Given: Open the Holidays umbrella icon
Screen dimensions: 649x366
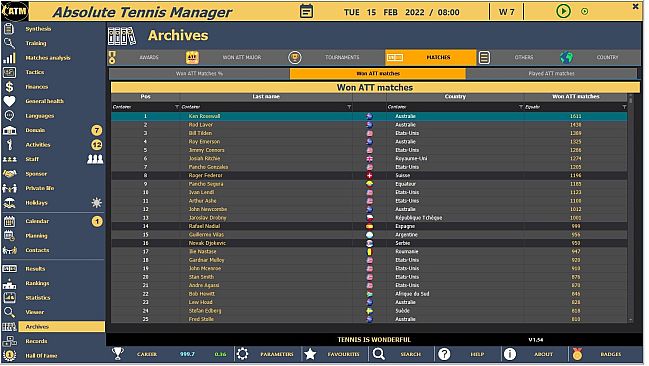Looking at the screenshot, I should pos(9,202).
